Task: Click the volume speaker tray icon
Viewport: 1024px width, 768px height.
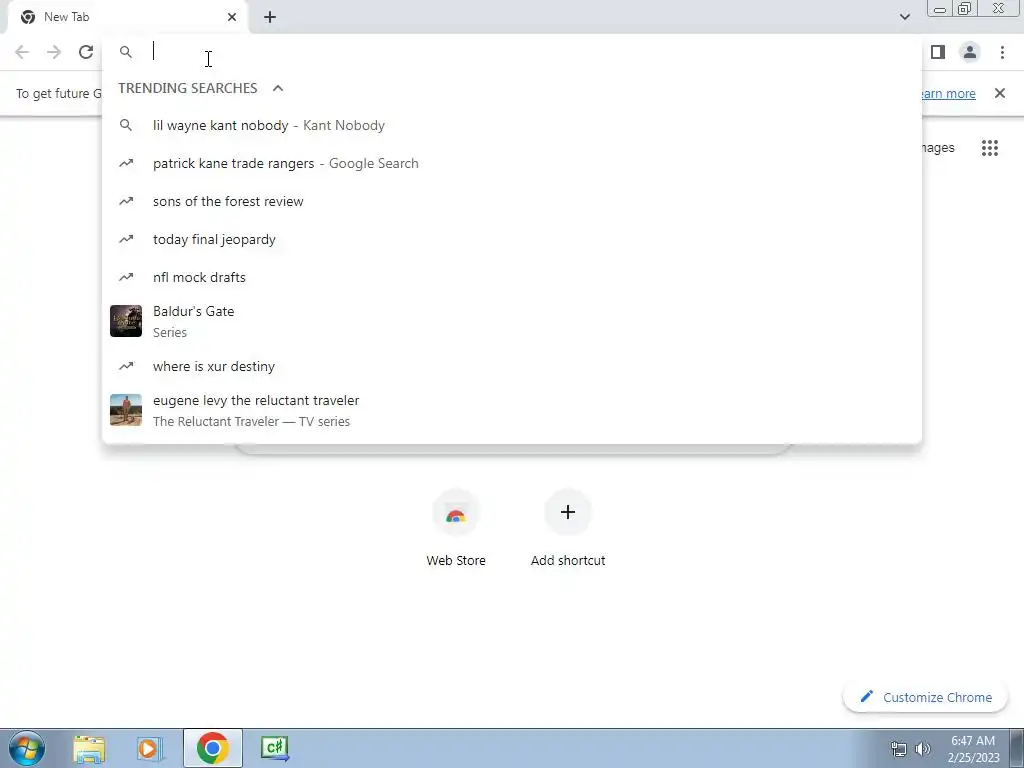Action: [923, 749]
